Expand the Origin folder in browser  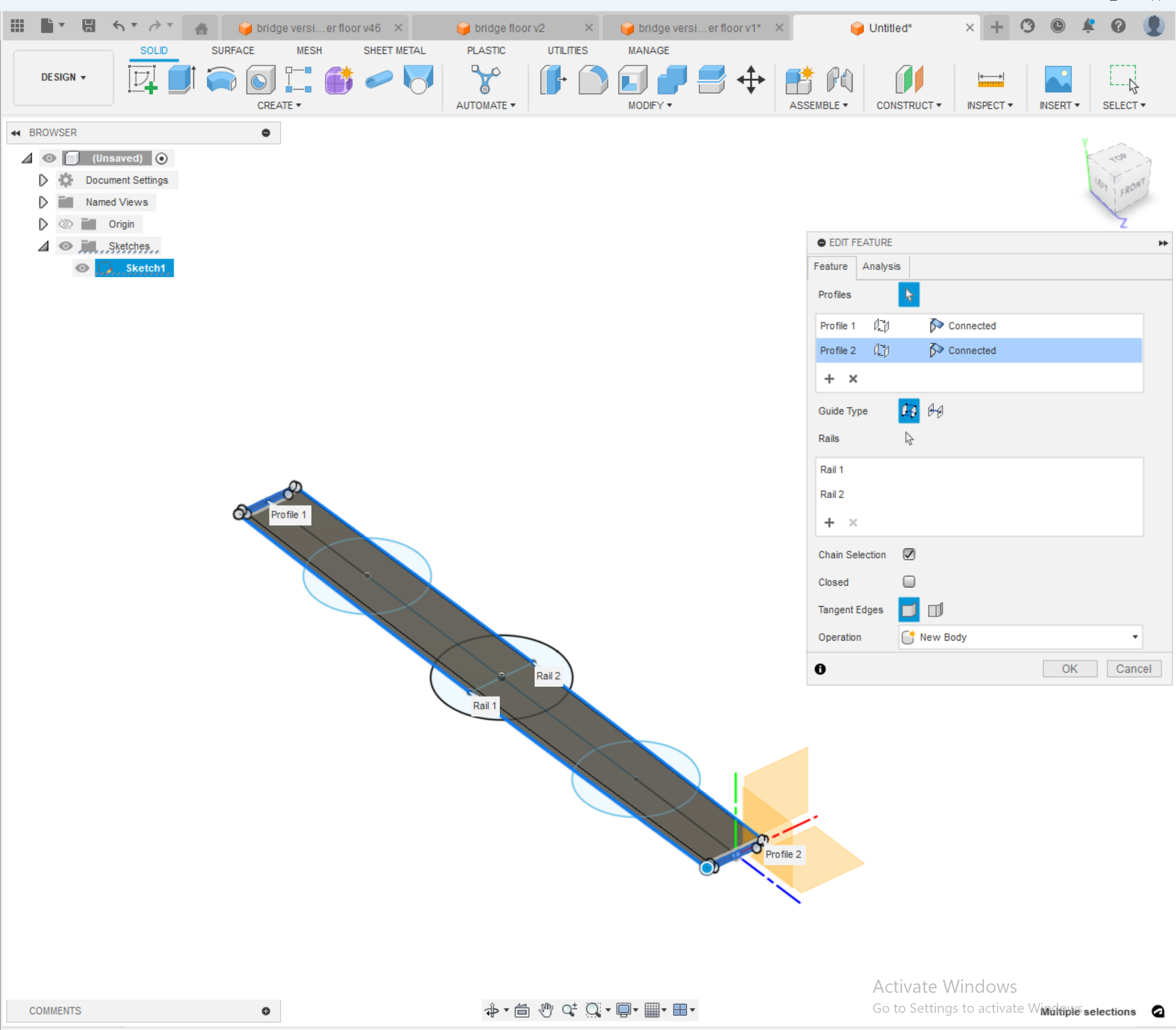pos(43,224)
